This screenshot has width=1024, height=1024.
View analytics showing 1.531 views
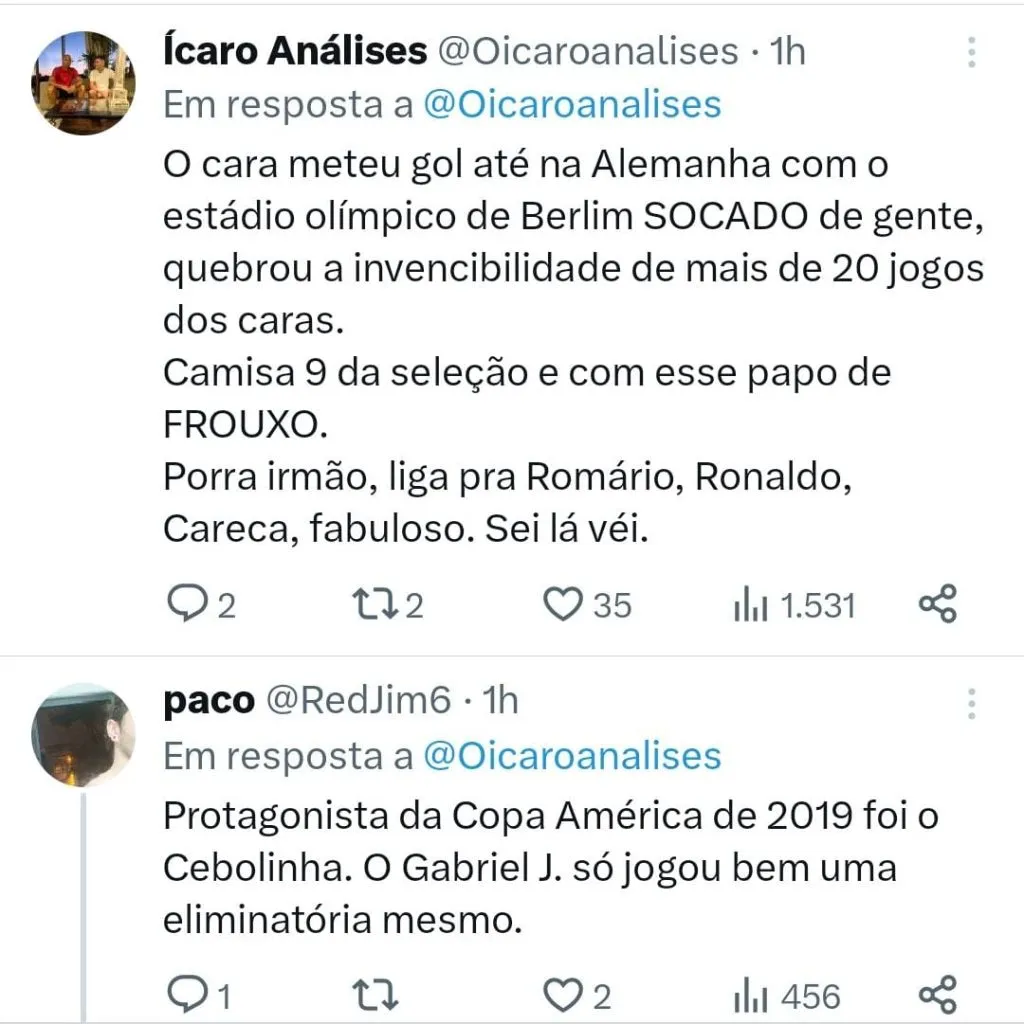point(750,605)
